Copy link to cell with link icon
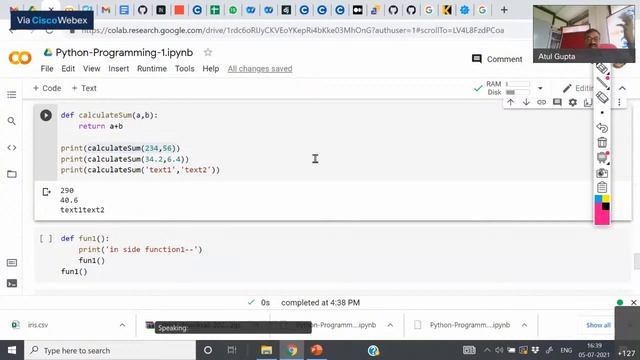 pos(541,102)
